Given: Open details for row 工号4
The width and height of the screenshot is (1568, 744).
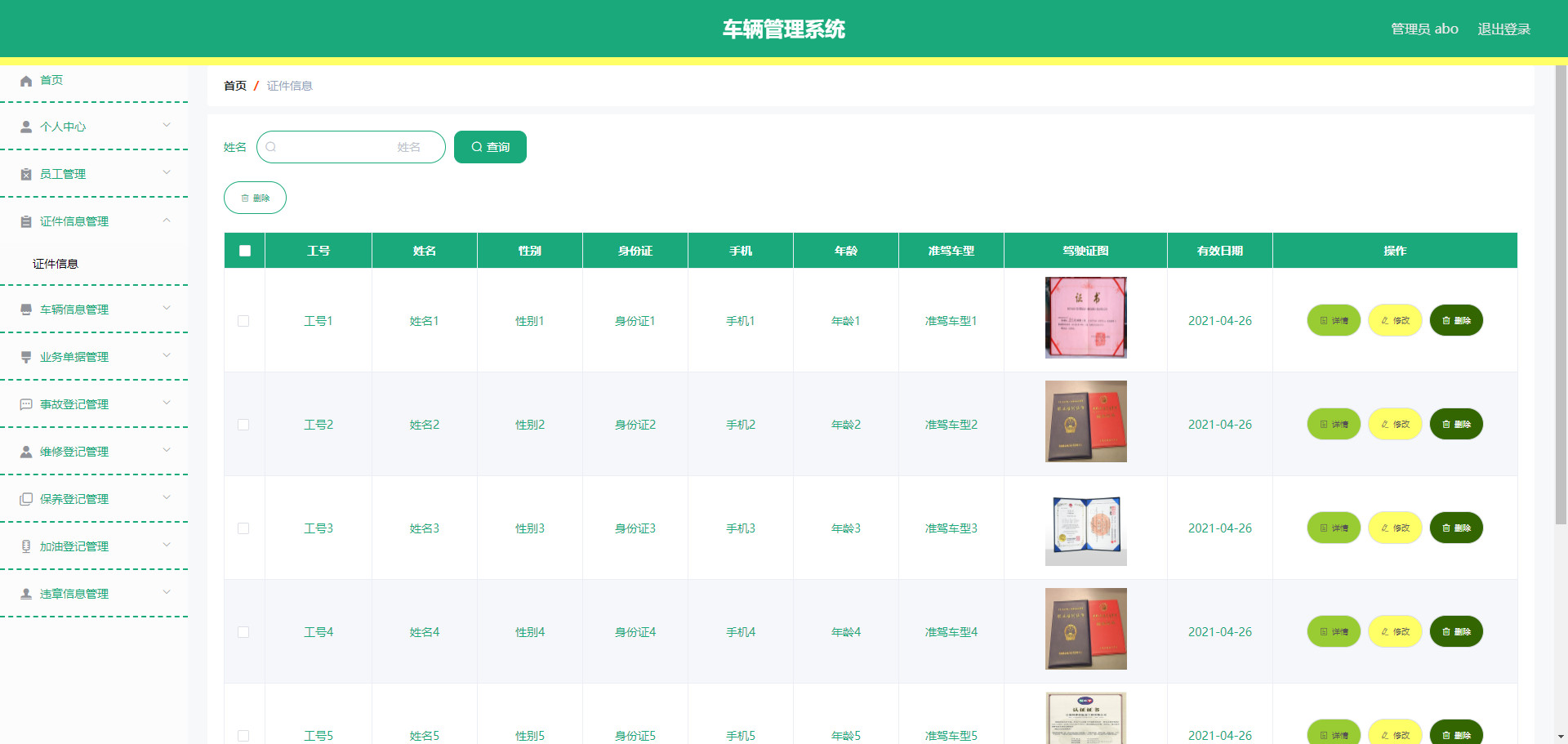Looking at the screenshot, I should click(1334, 631).
